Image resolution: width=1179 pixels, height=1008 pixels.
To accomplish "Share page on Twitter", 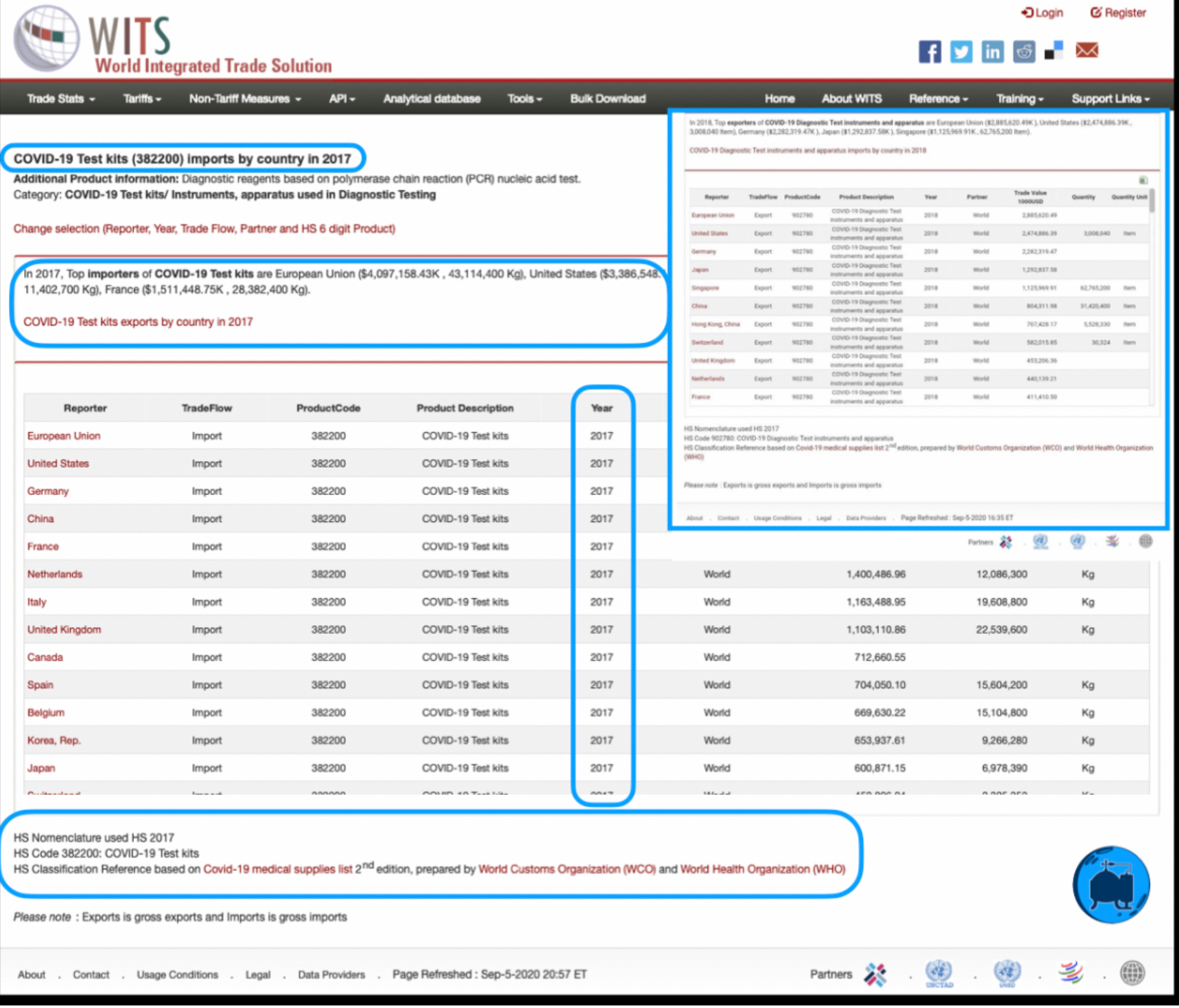I will (961, 51).
